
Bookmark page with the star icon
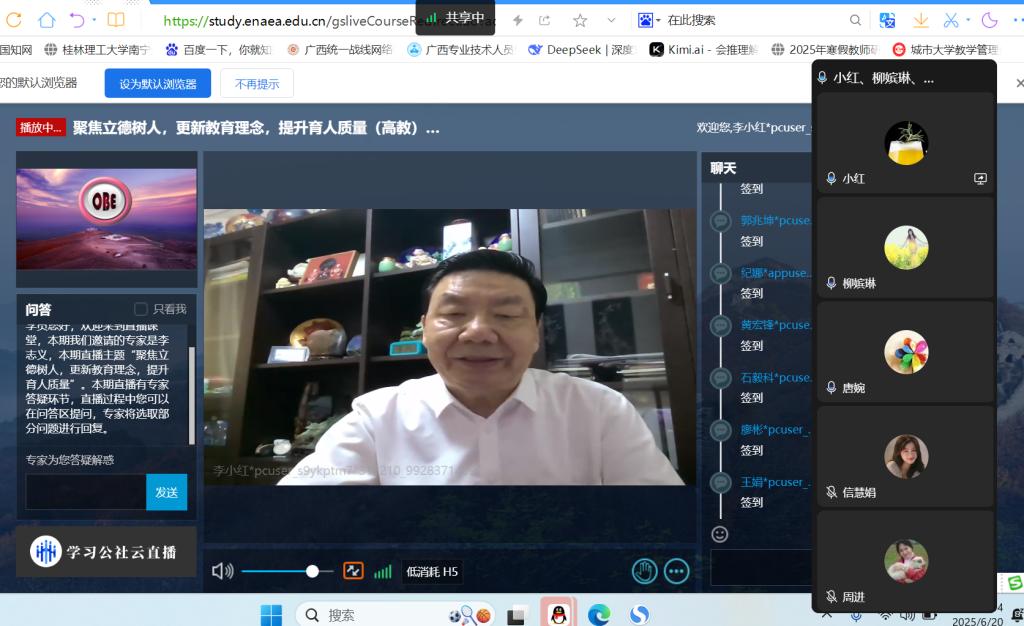click(x=580, y=20)
